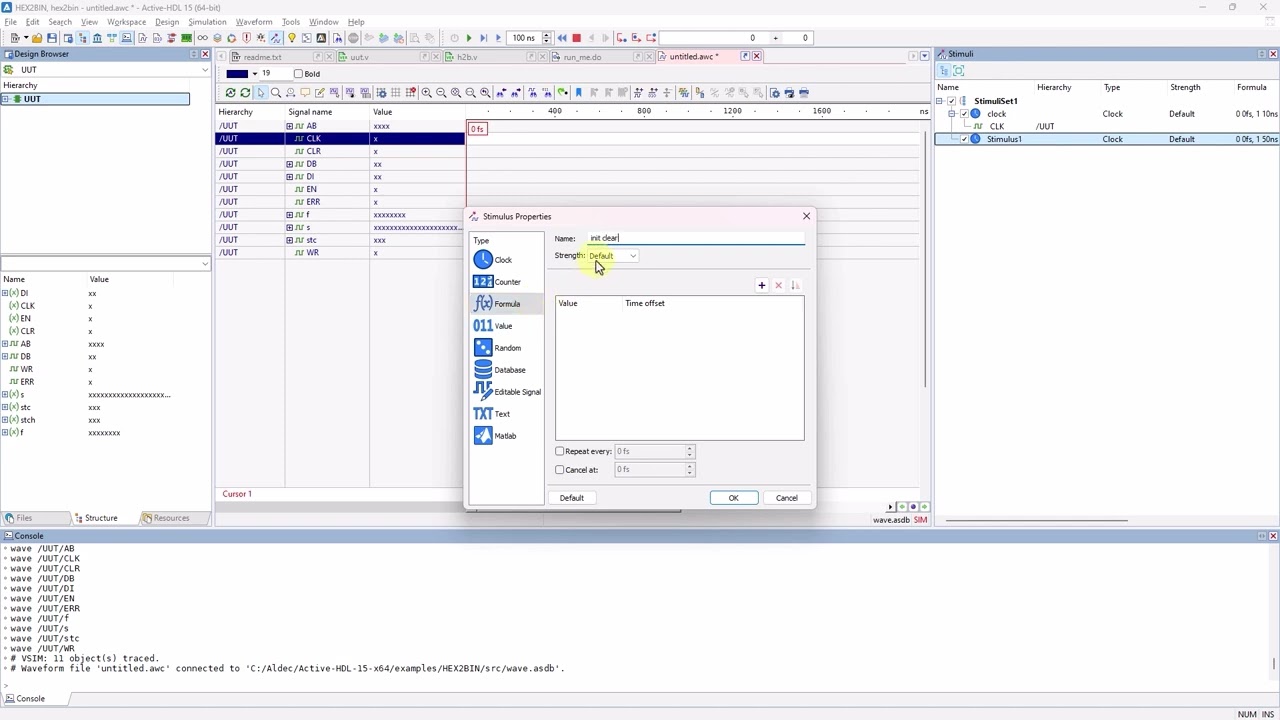
Task: Choose the Value stimulus type
Action: (x=493, y=326)
